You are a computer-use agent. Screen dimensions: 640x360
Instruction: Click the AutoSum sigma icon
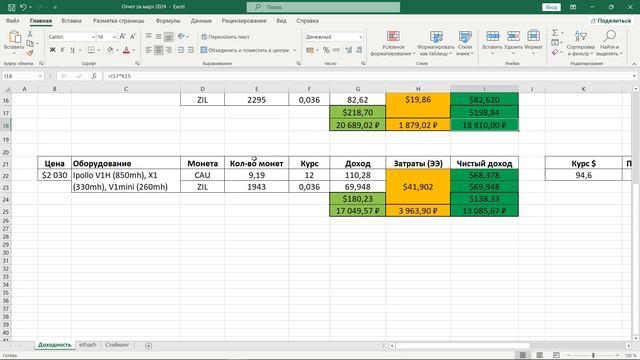point(555,33)
